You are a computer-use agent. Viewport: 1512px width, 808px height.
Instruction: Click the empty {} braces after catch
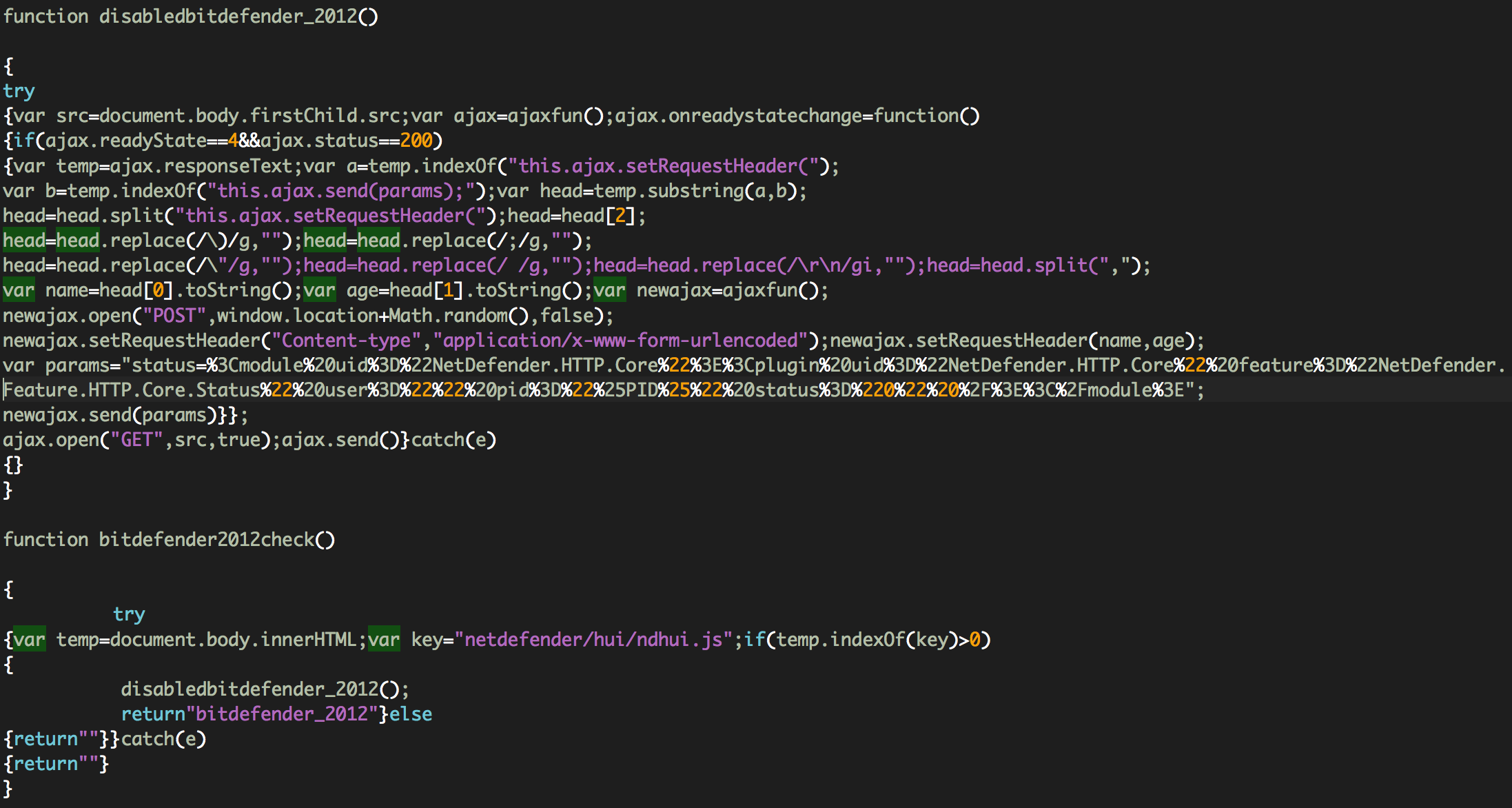click(13, 465)
